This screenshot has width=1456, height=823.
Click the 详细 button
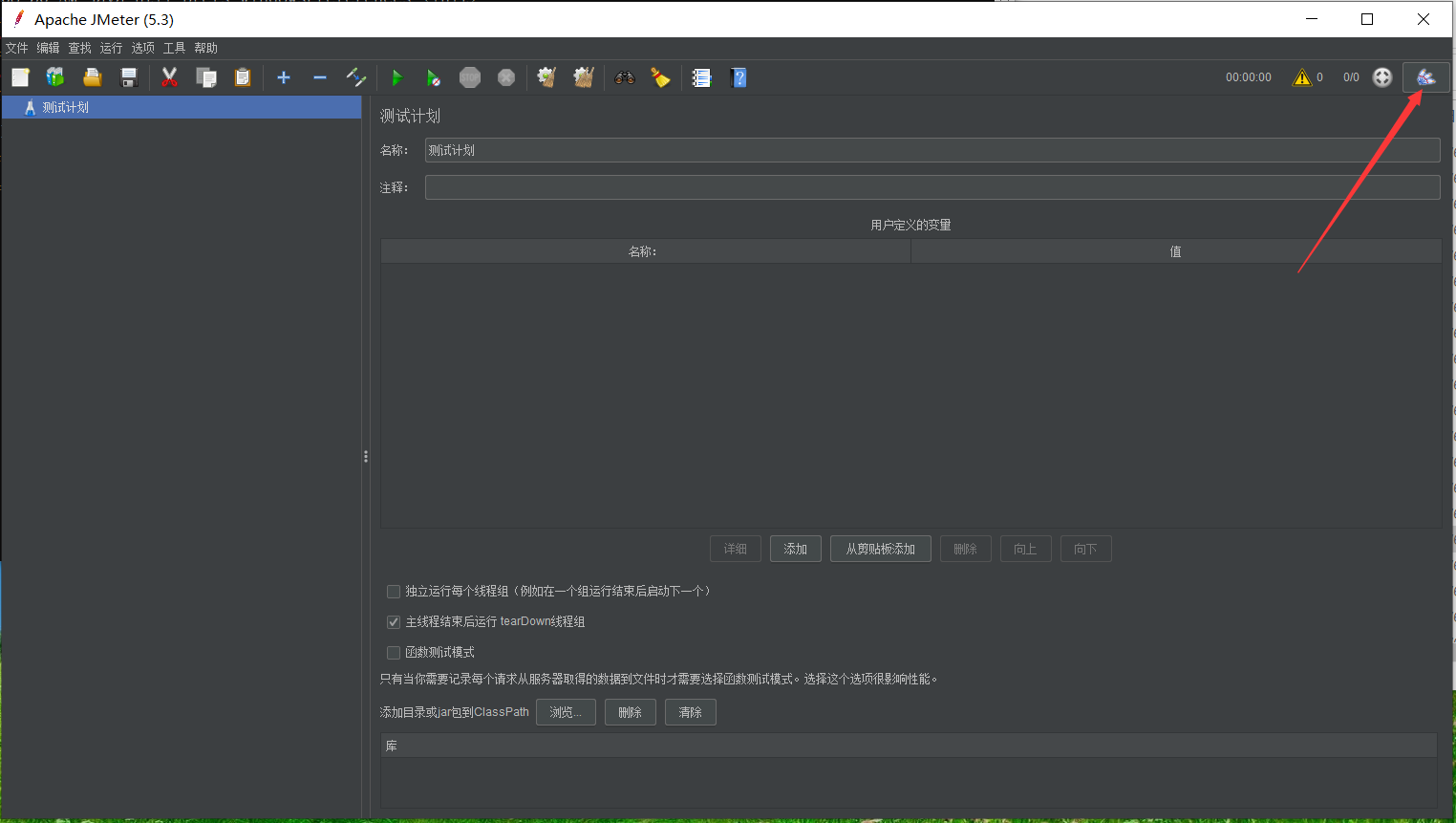click(736, 549)
